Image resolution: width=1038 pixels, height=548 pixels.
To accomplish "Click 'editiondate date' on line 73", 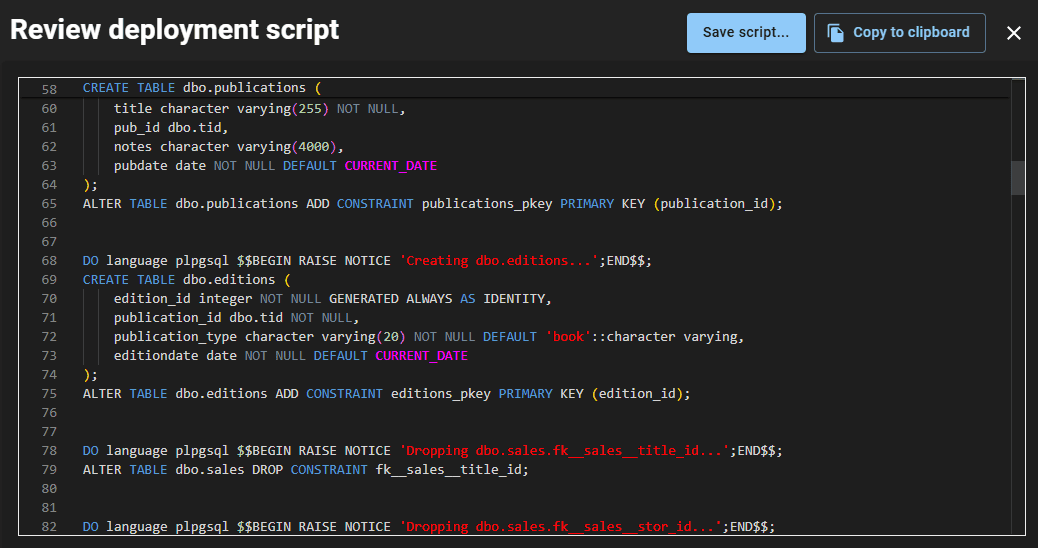I will [175, 356].
